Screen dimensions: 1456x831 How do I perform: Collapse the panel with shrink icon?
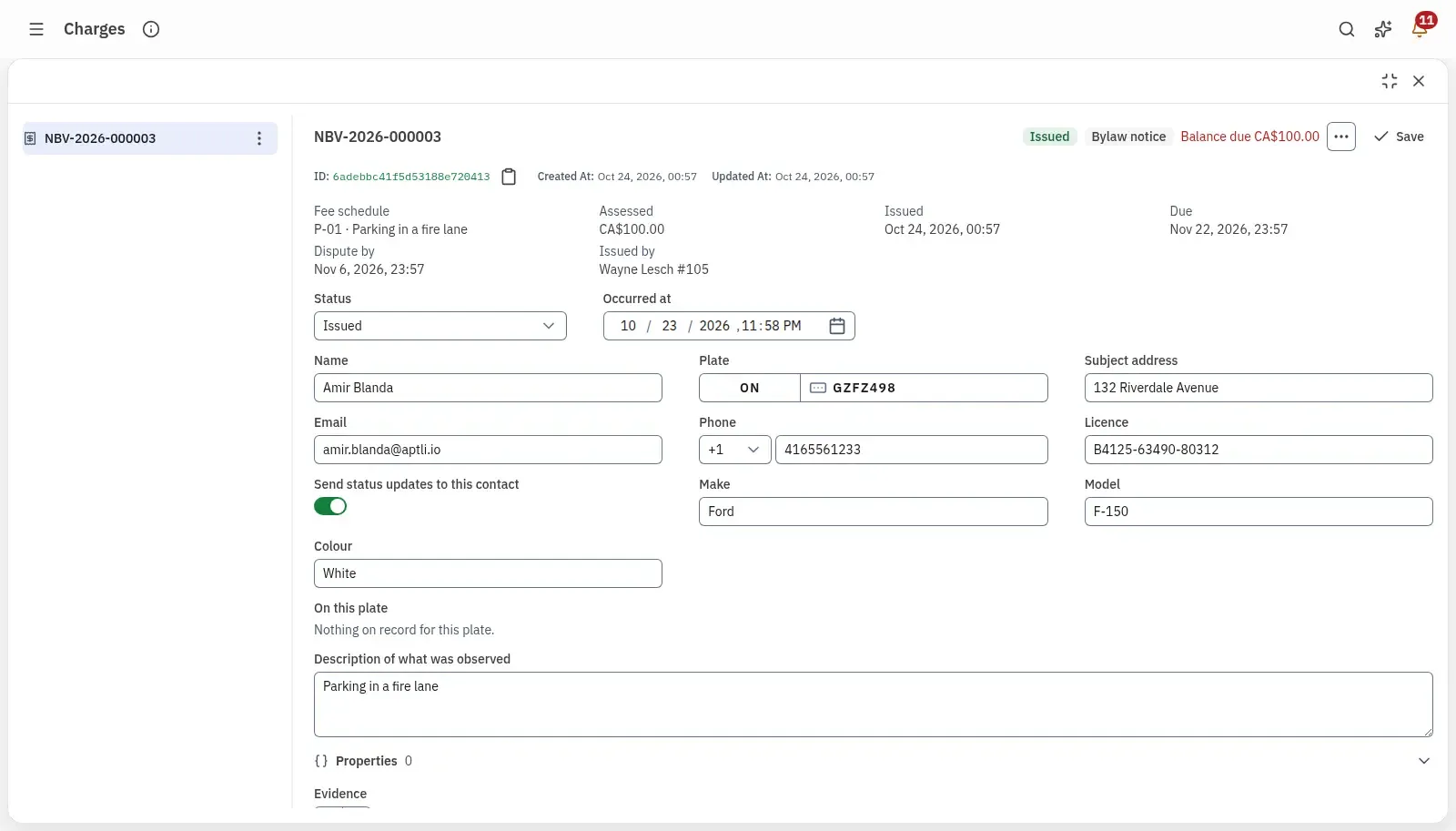pyautogui.click(x=1390, y=81)
